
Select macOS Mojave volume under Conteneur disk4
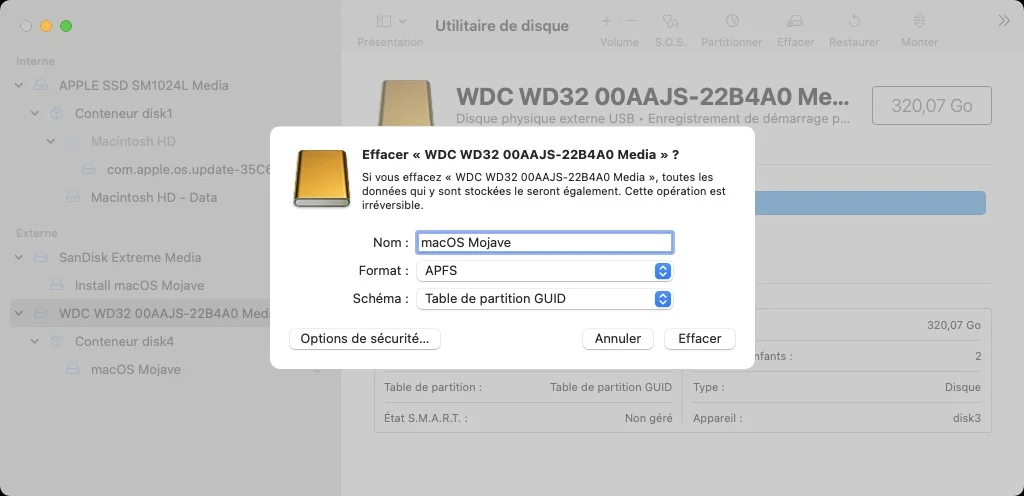136,369
